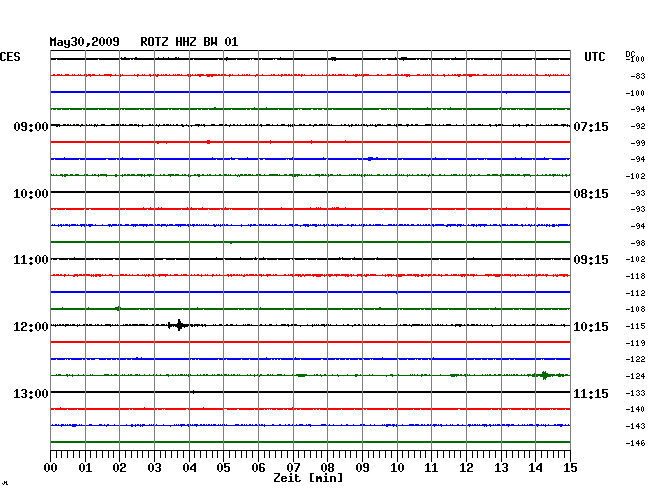This screenshot has height=494, width=650.
Task: Click the 12:00 local time label
Action: pos(31,327)
